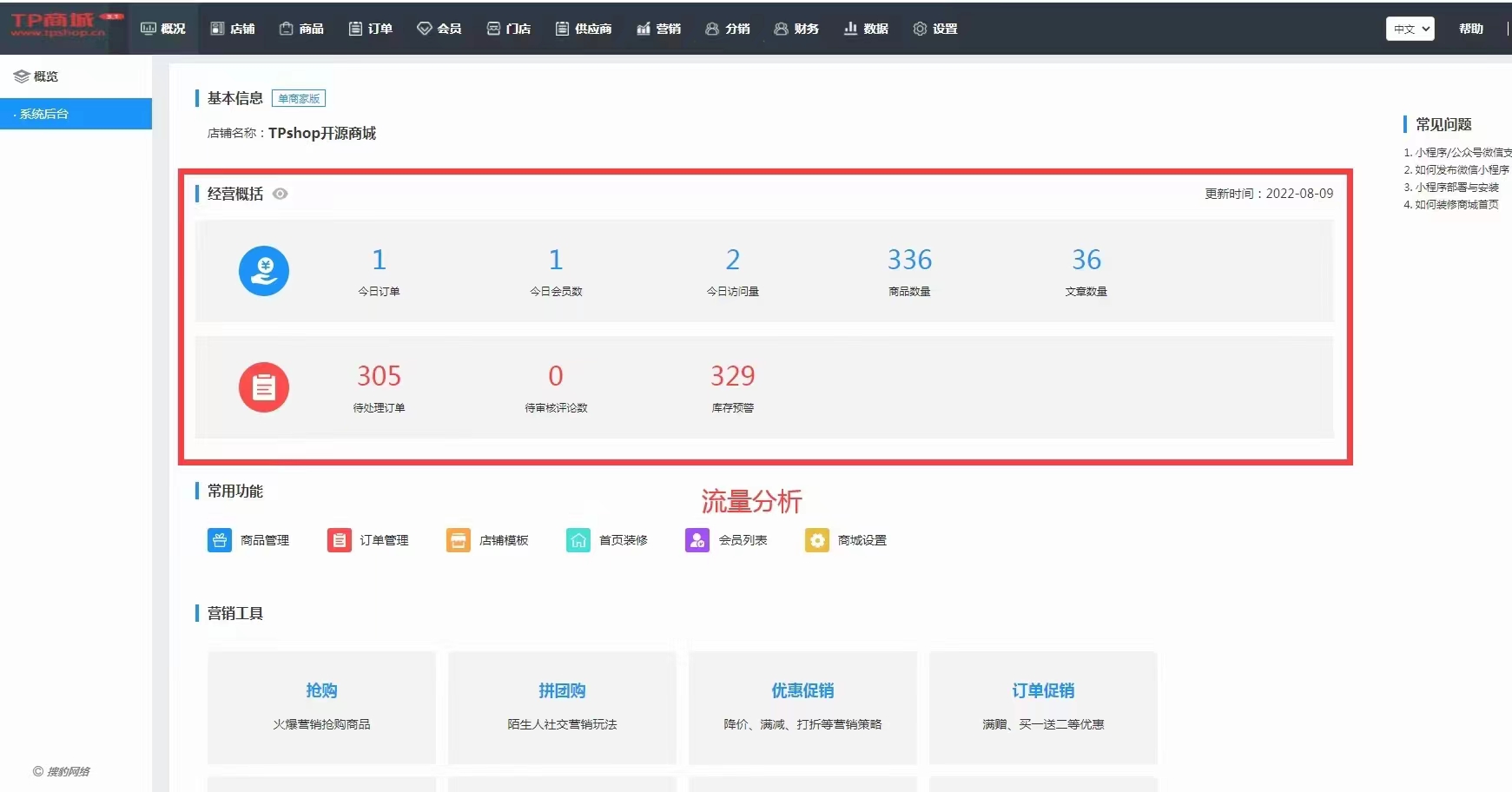Open the 中文 language dropdown
The image size is (1512, 792).
1410,29
